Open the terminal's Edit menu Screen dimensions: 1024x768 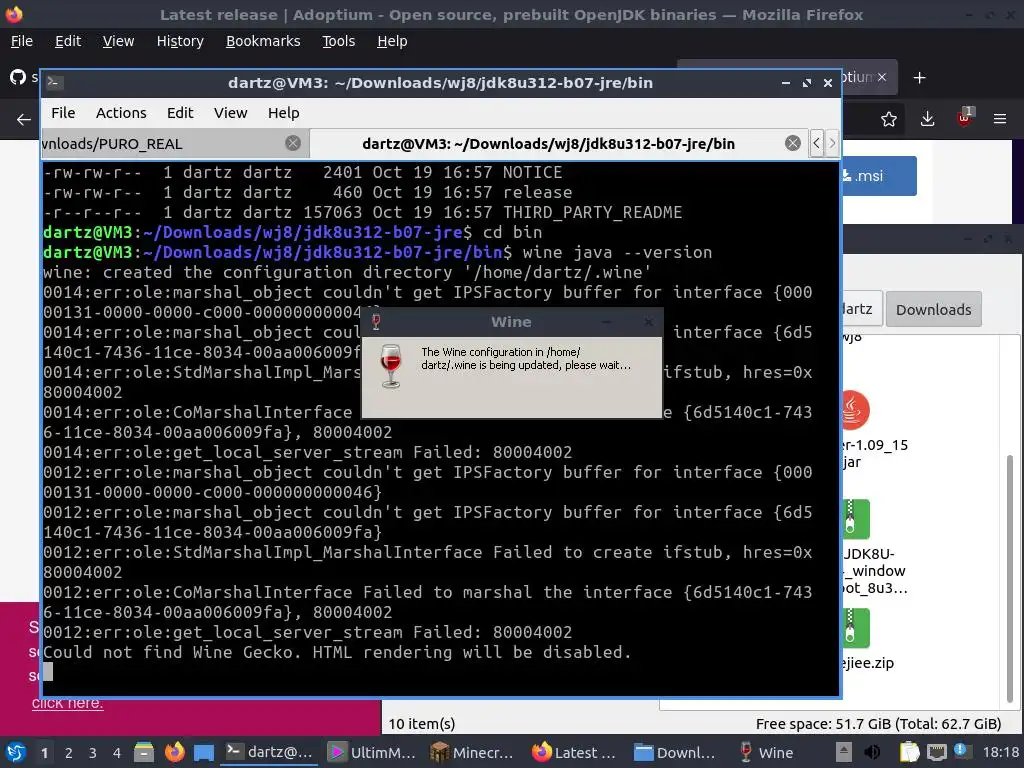180,113
